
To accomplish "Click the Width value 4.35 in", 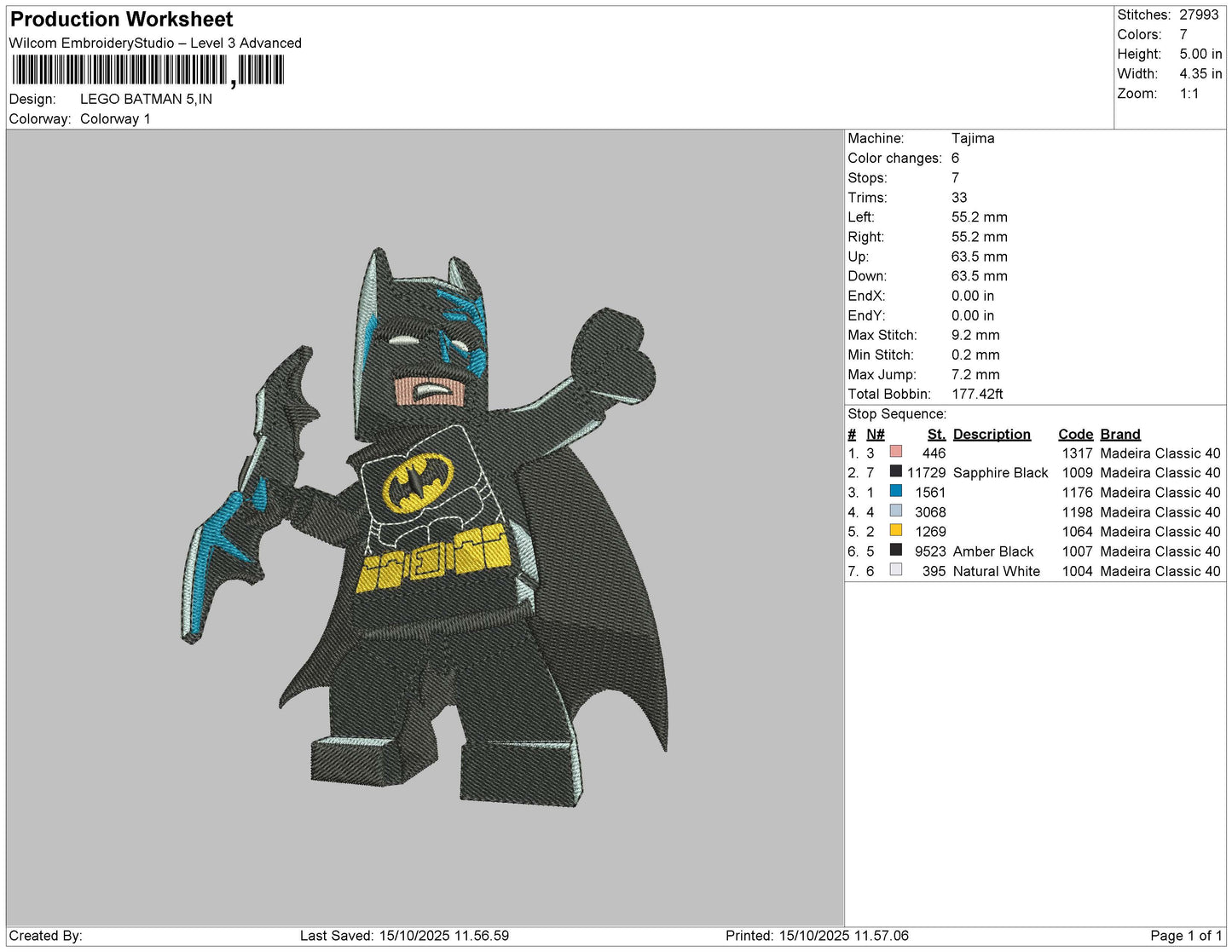I will [x=1200, y=73].
